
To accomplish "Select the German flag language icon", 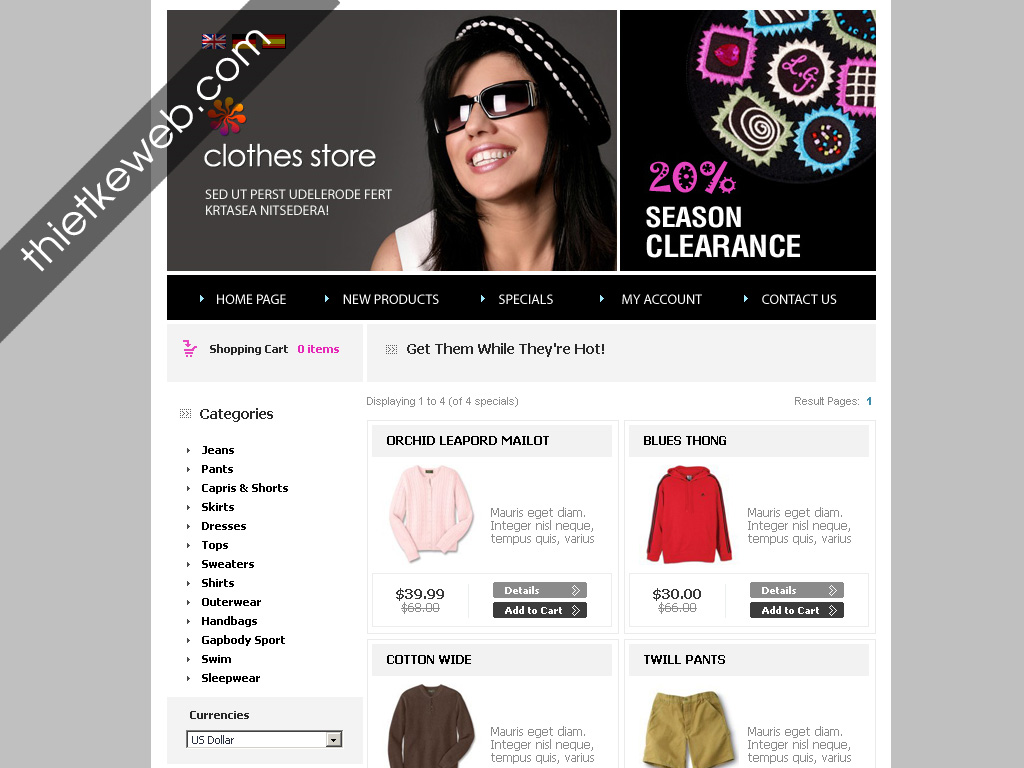I will click(244, 41).
